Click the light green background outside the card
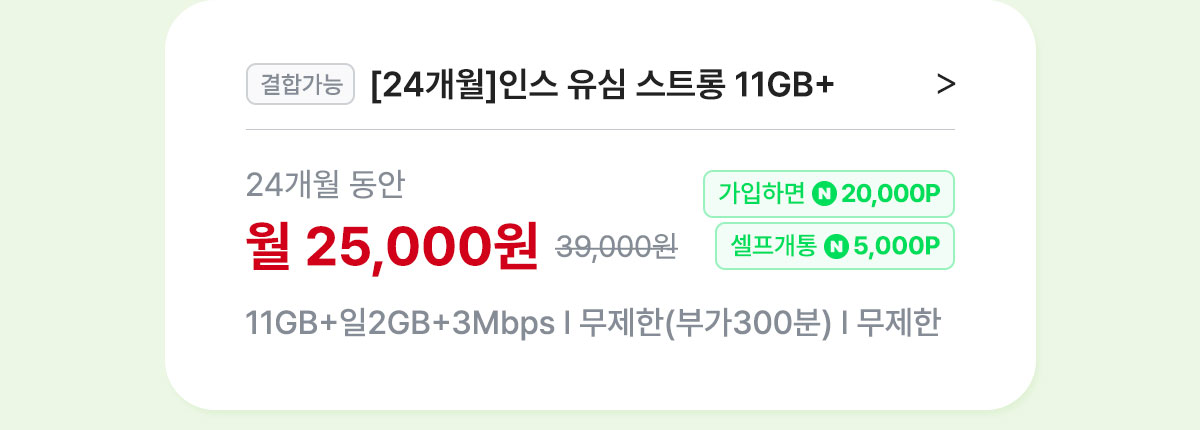 click(x=80, y=215)
